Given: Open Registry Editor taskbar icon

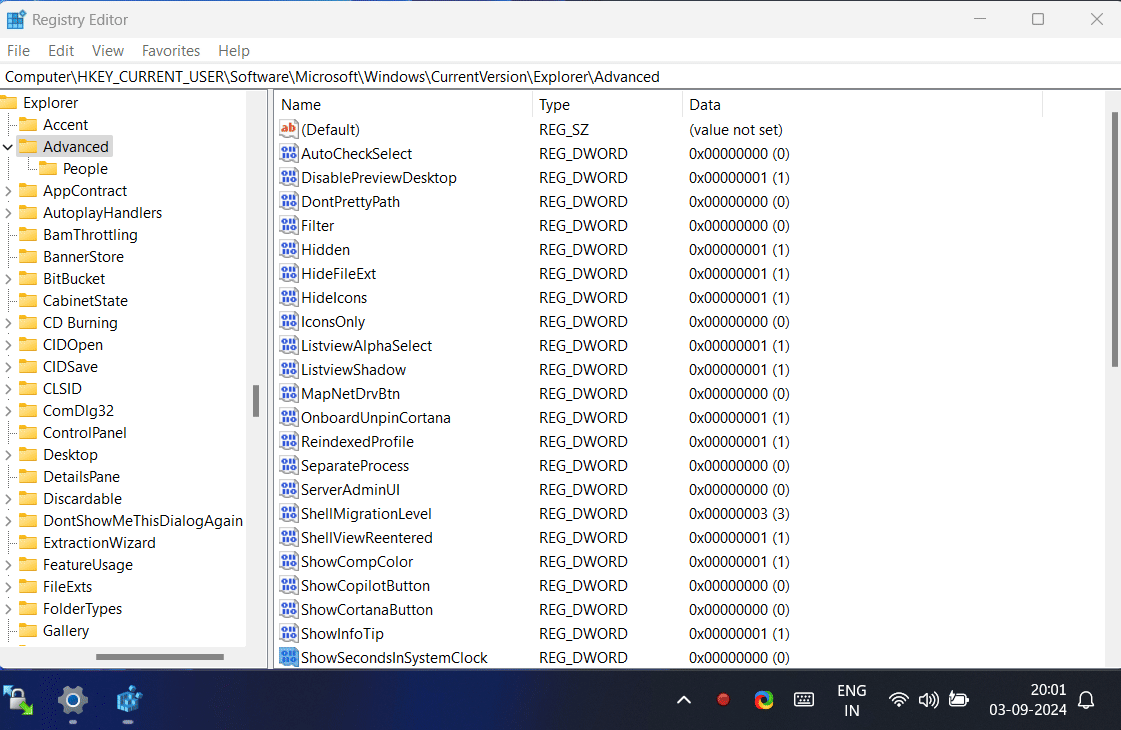Looking at the screenshot, I should 129,700.
